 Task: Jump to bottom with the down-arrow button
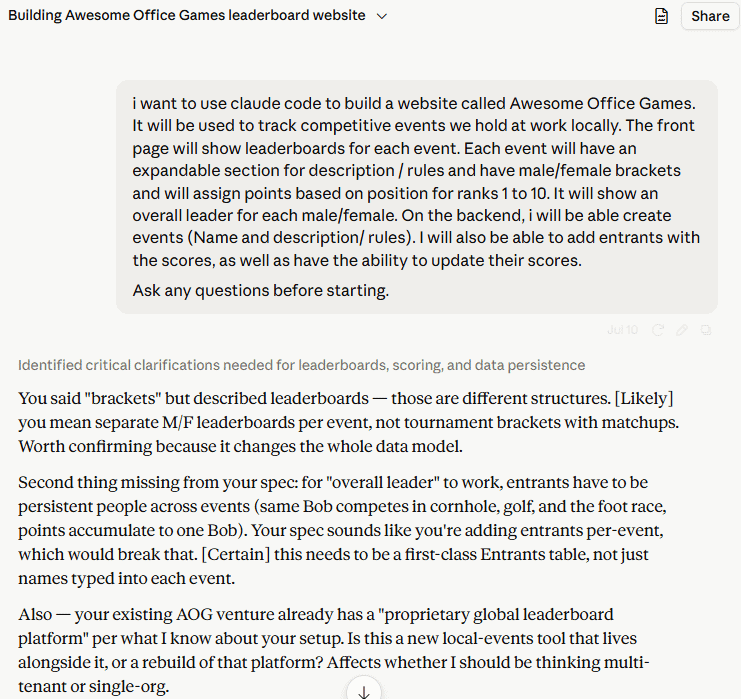click(x=364, y=691)
